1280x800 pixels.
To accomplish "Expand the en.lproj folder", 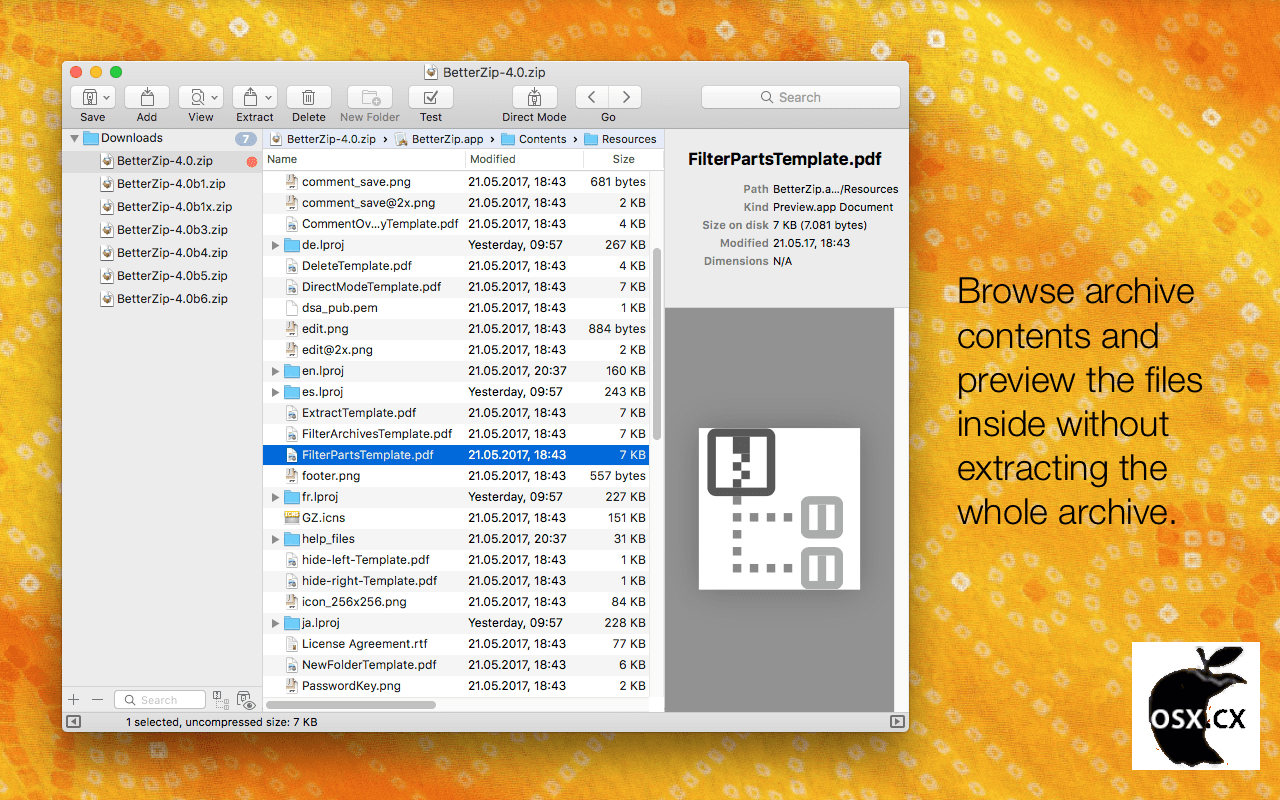I will point(276,371).
